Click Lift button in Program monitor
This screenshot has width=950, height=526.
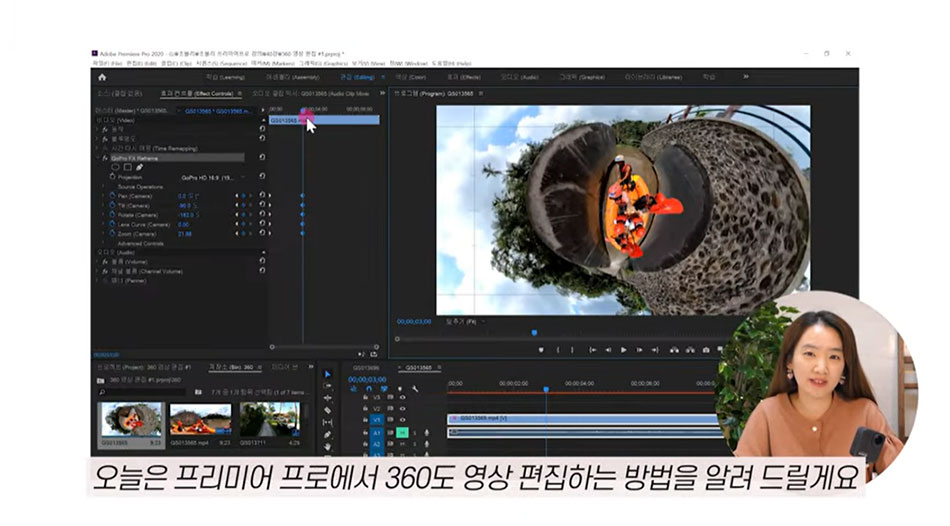674,350
